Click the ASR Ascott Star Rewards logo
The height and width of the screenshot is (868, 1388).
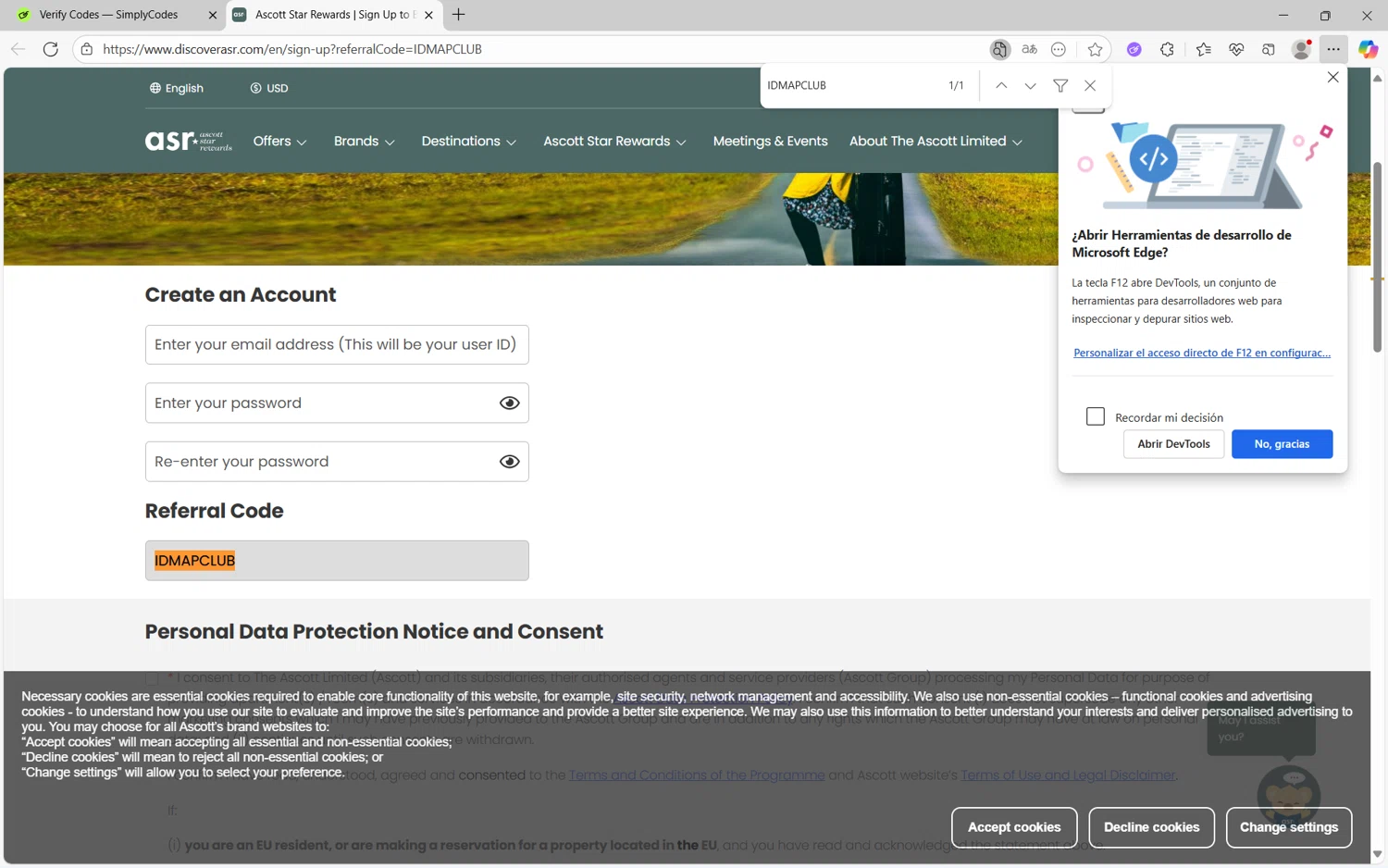click(189, 141)
